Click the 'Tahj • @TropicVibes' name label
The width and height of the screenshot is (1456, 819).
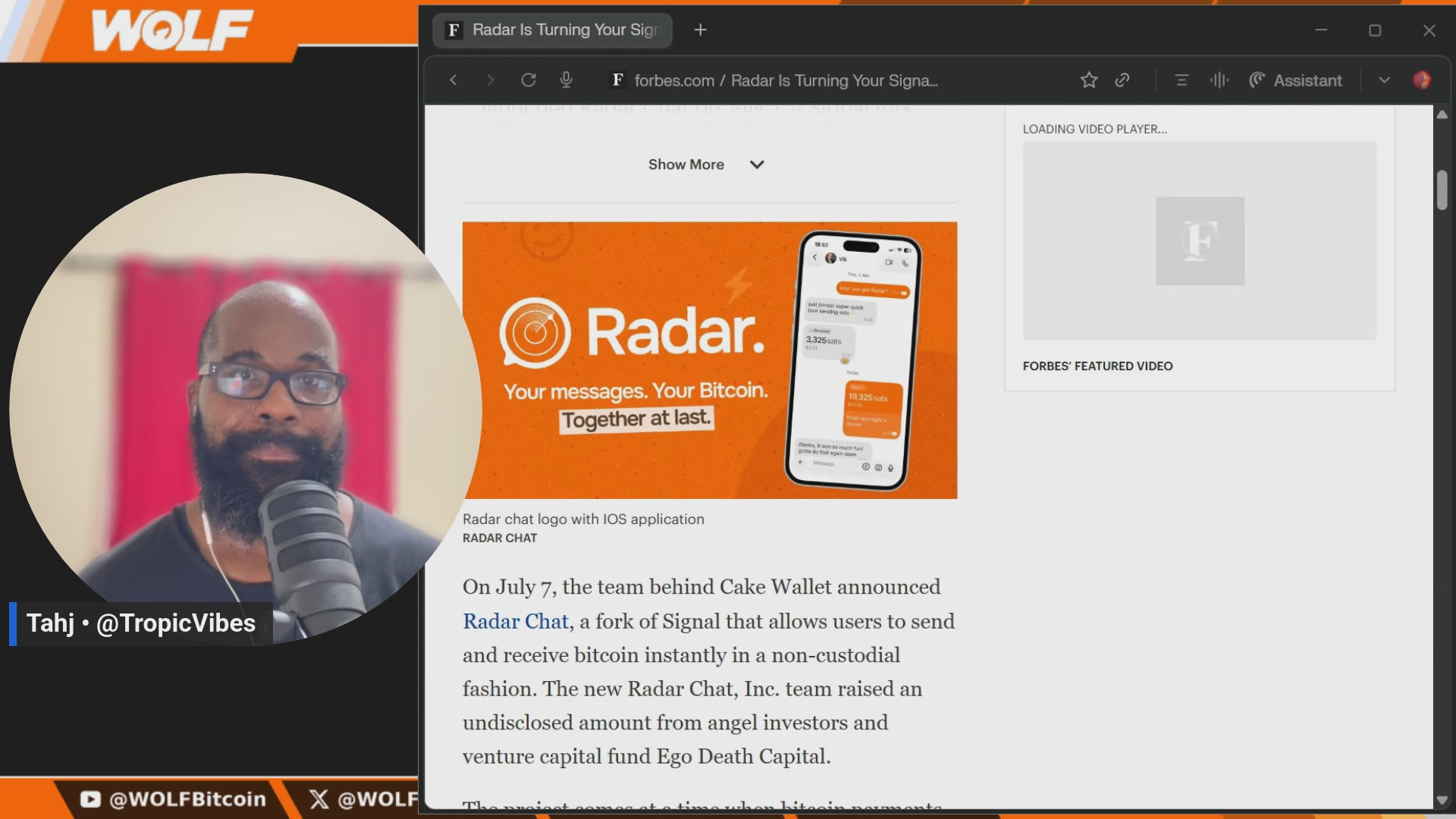141,623
